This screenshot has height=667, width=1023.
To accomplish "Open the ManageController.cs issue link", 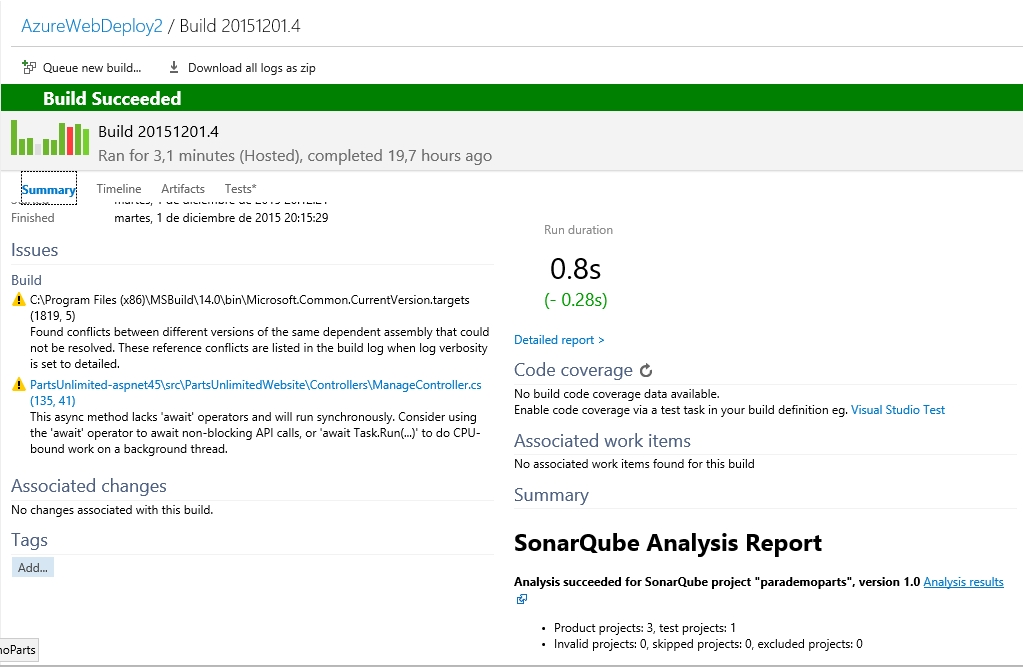I will [256, 392].
